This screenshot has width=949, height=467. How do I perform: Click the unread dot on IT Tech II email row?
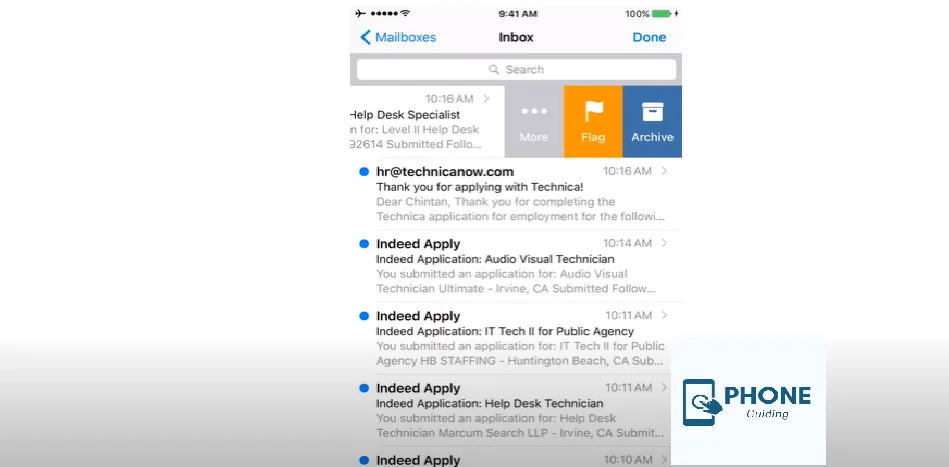(364, 316)
